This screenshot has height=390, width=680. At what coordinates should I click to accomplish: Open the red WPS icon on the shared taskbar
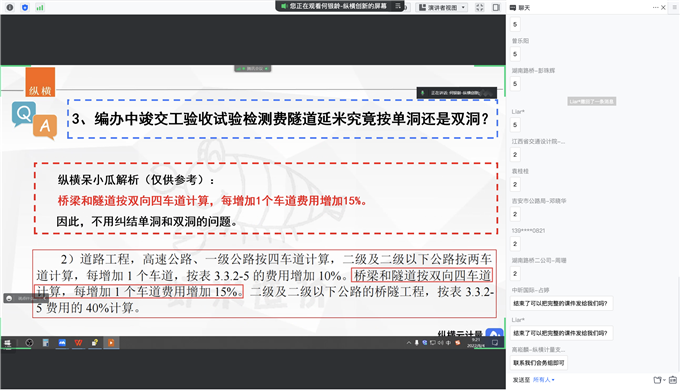78,343
